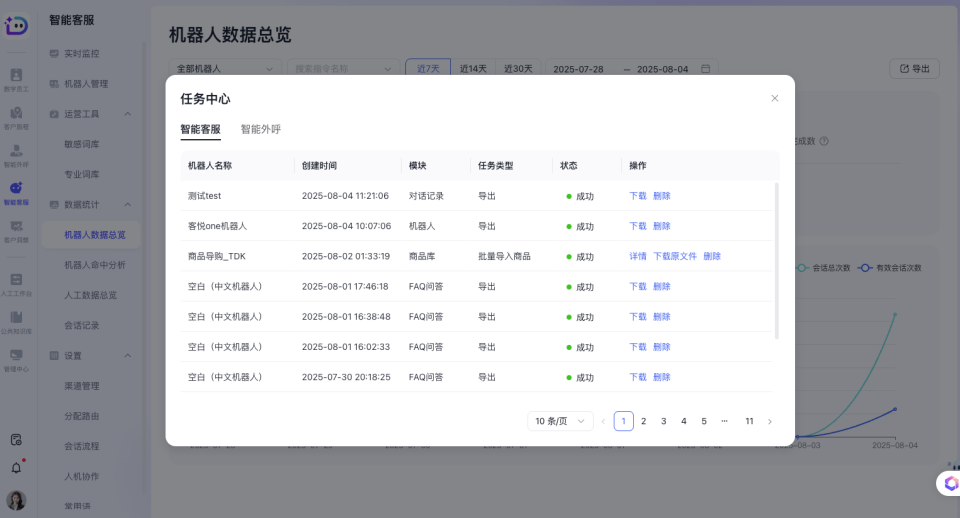
Task: Click the app logo at top-left
Action: click(16, 25)
